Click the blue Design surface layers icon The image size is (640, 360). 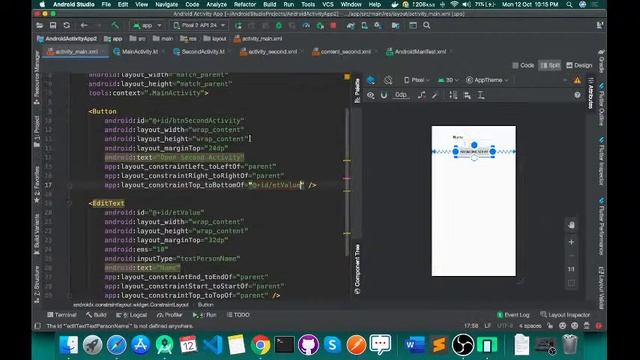coord(371,80)
